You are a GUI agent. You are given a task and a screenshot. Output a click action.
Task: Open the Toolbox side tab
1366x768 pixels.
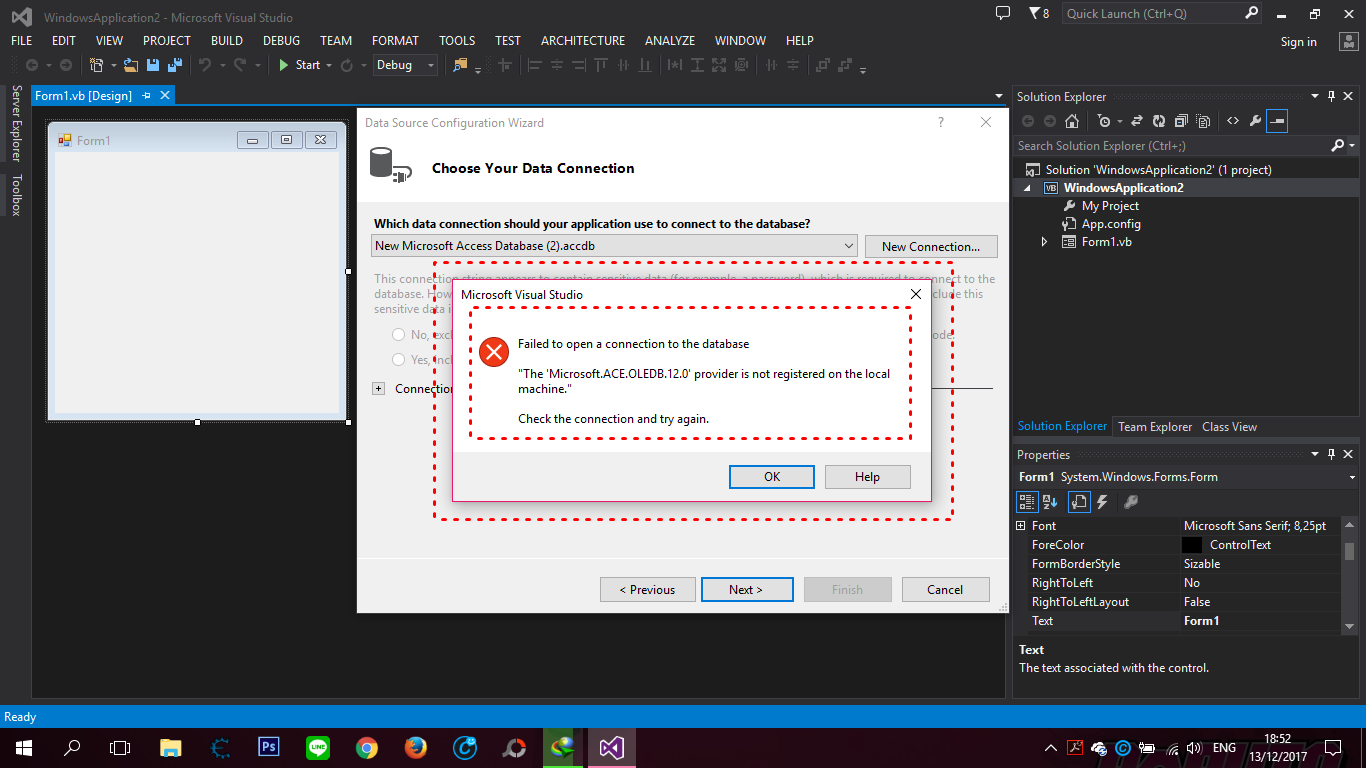pos(16,194)
